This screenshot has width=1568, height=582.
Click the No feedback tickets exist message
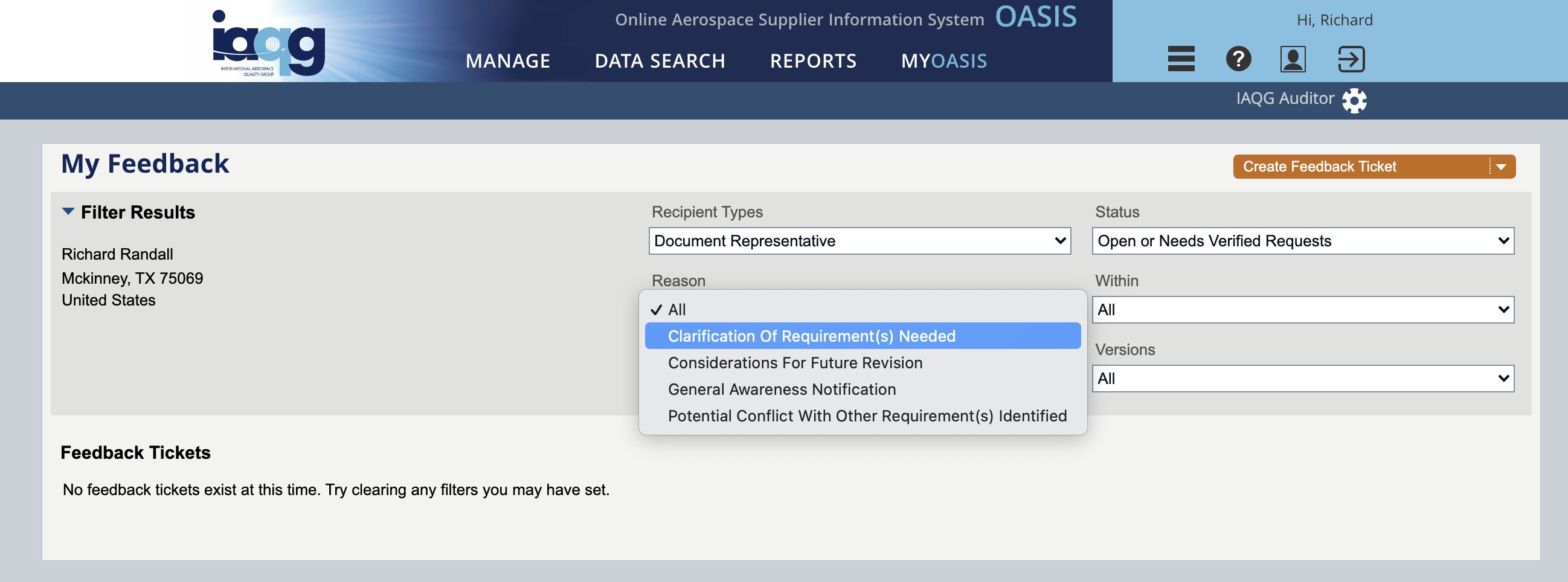click(336, 490)
